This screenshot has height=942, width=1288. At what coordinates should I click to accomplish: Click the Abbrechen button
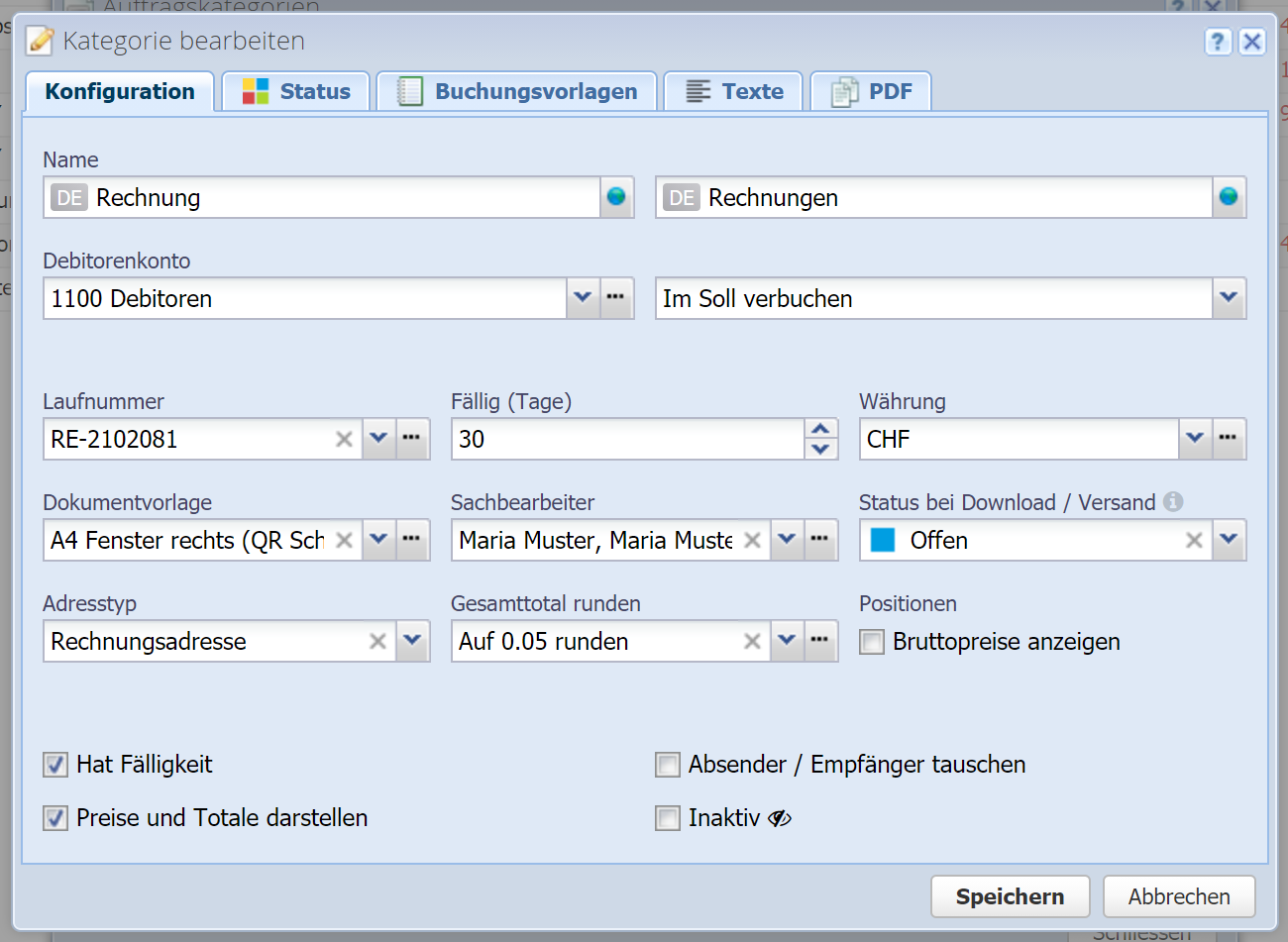pos(1178,896)
